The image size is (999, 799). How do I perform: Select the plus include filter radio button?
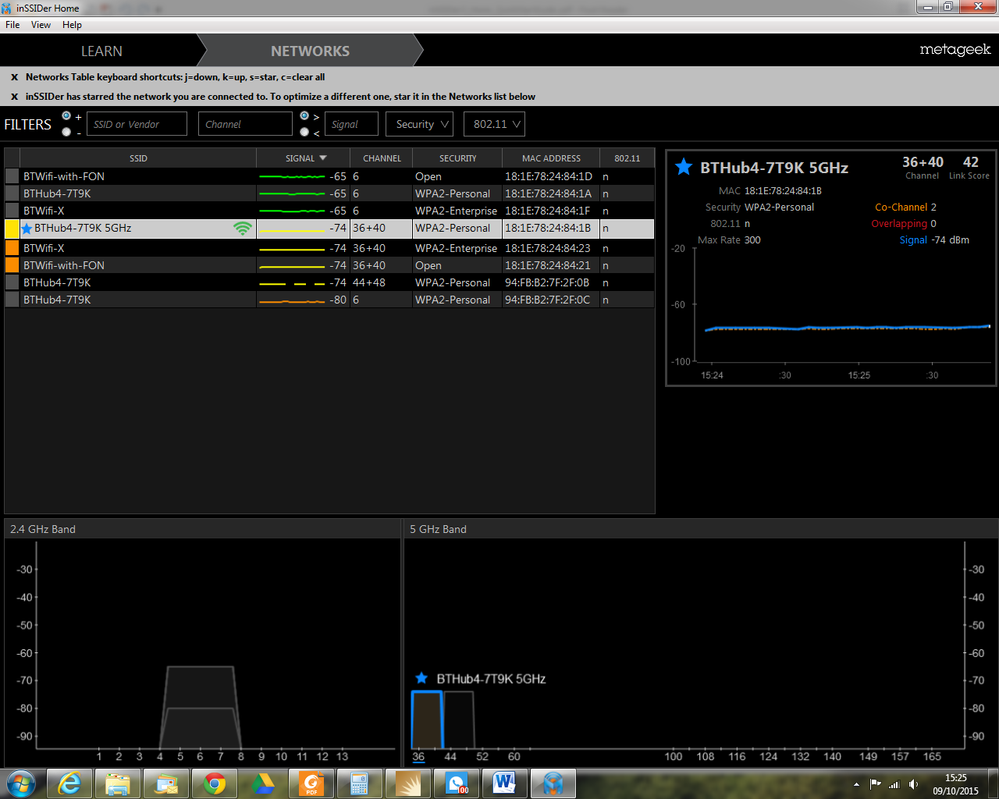[x=66, y=116]
